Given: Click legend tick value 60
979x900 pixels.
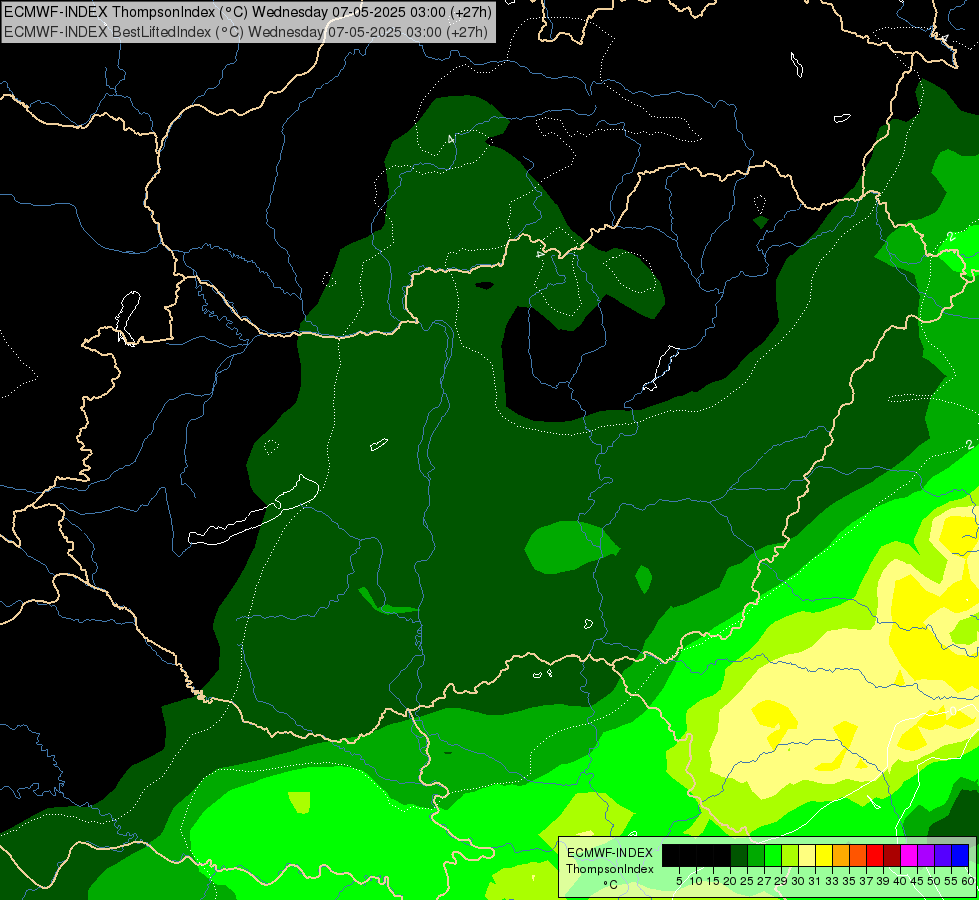Looking at the screenshot, I should tap(968, 881).
